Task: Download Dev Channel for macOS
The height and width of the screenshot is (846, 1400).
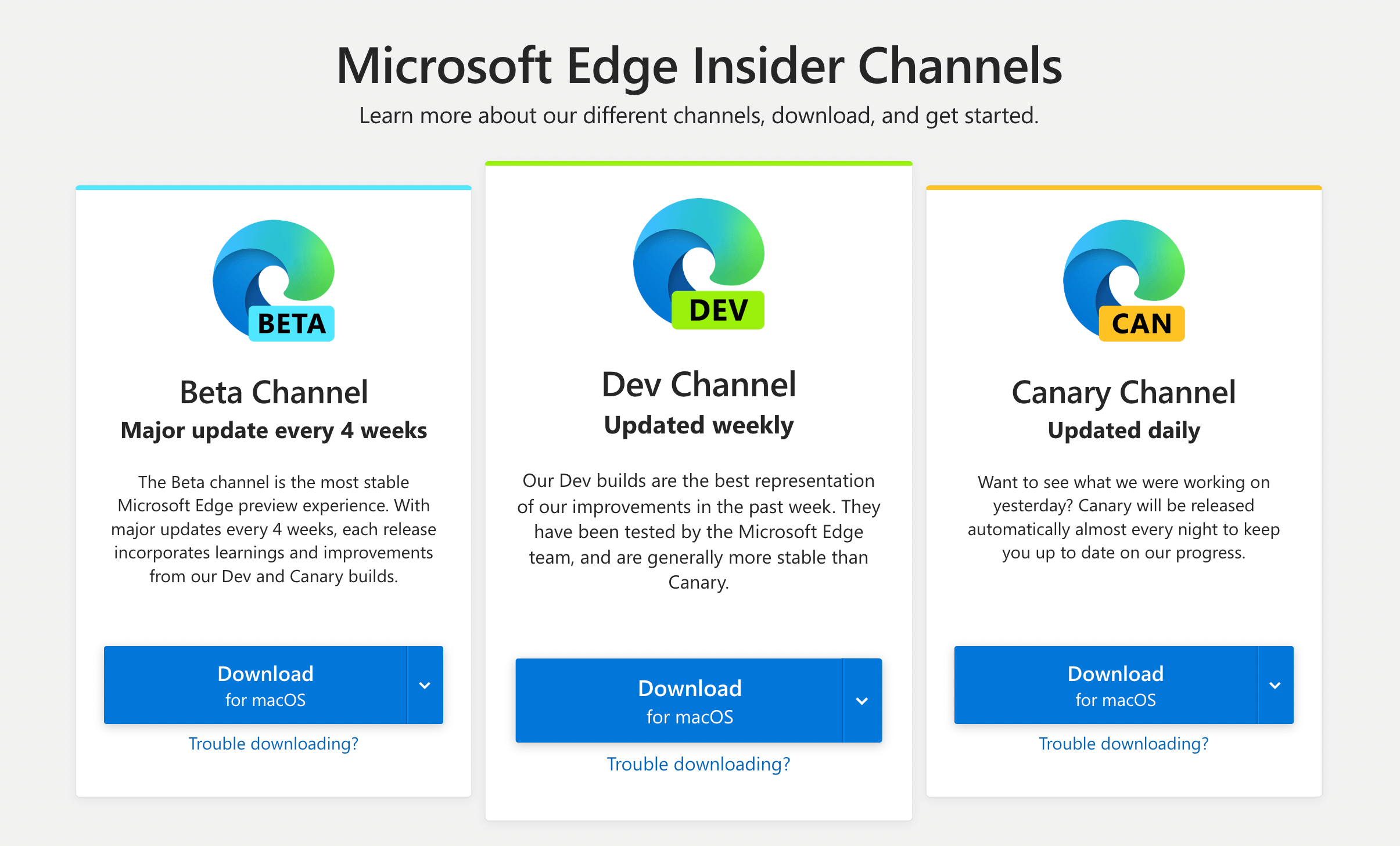Action: tap(679, 700)
